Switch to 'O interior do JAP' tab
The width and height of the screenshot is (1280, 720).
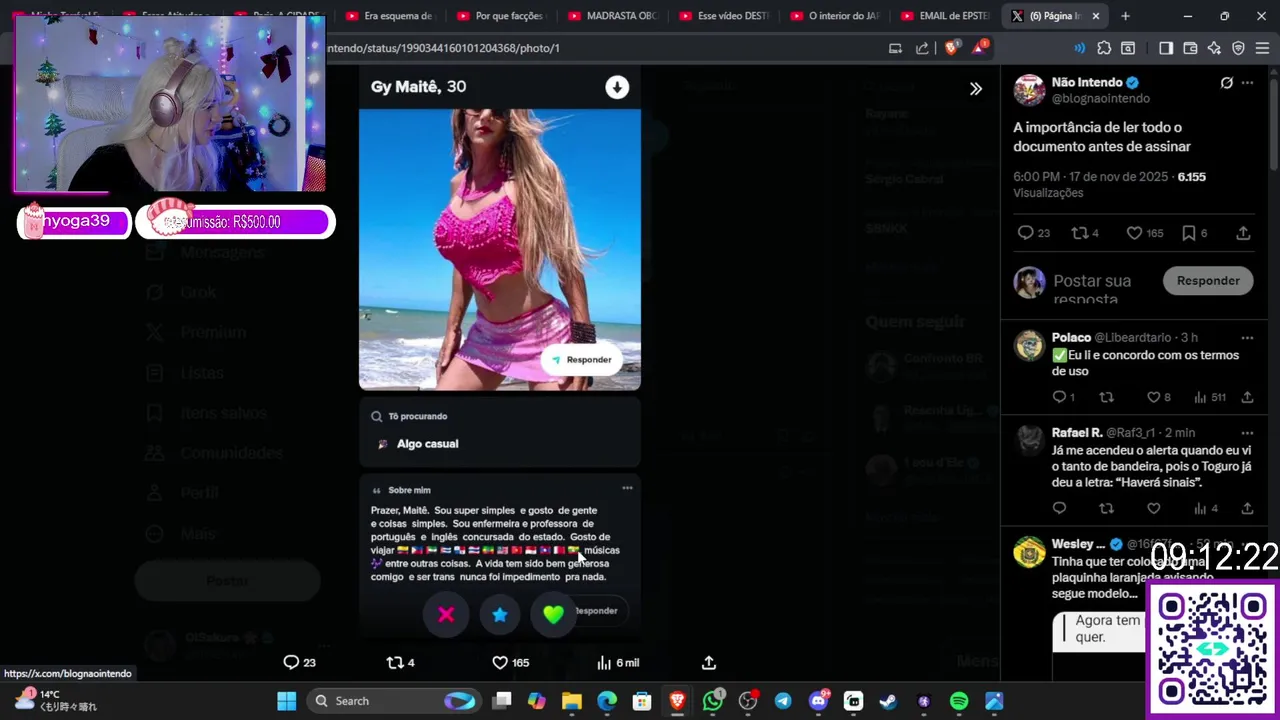[x=833, y=16]
